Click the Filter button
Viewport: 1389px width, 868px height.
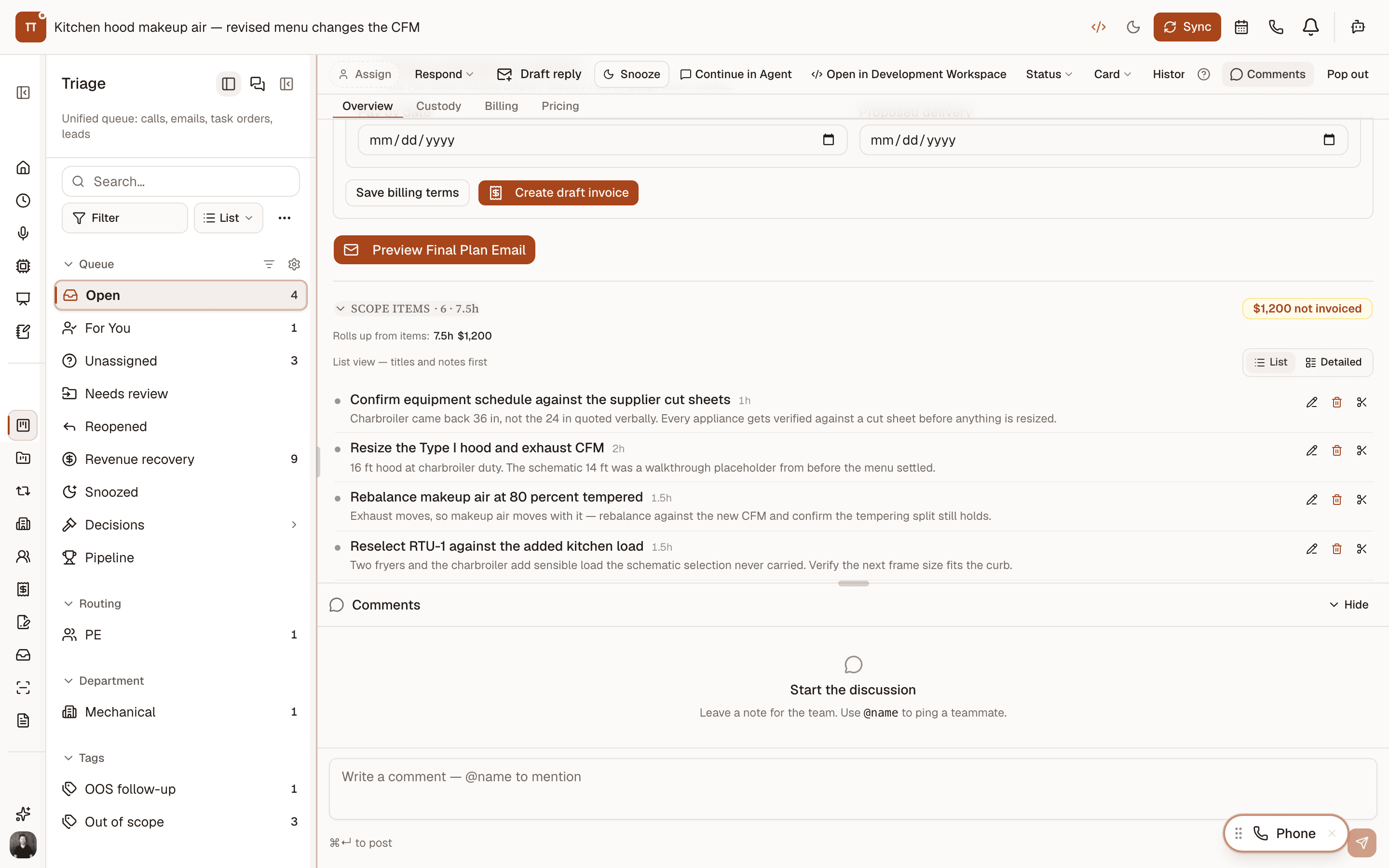124,217
